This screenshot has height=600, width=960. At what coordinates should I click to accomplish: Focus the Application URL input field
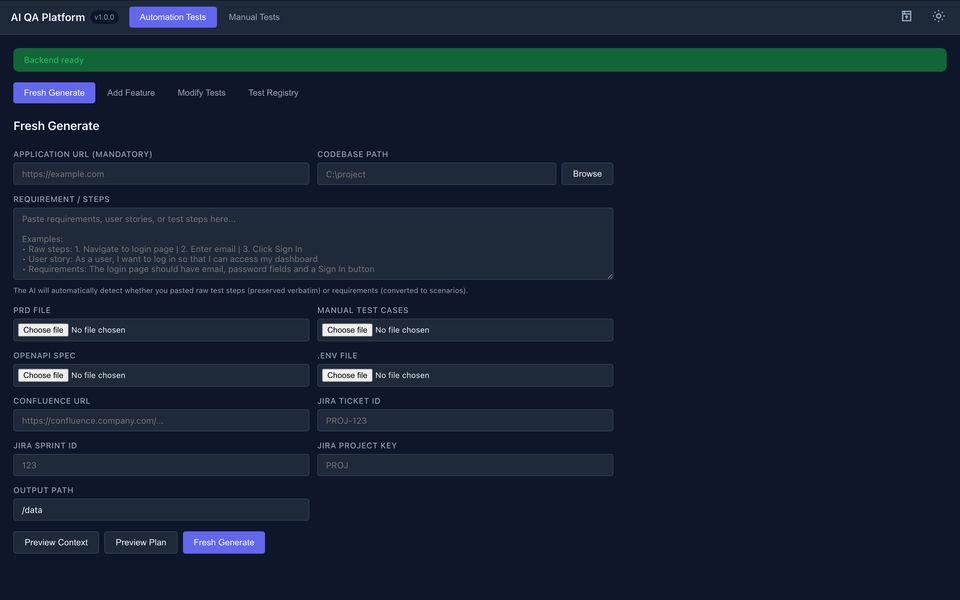tap(161, 174)
